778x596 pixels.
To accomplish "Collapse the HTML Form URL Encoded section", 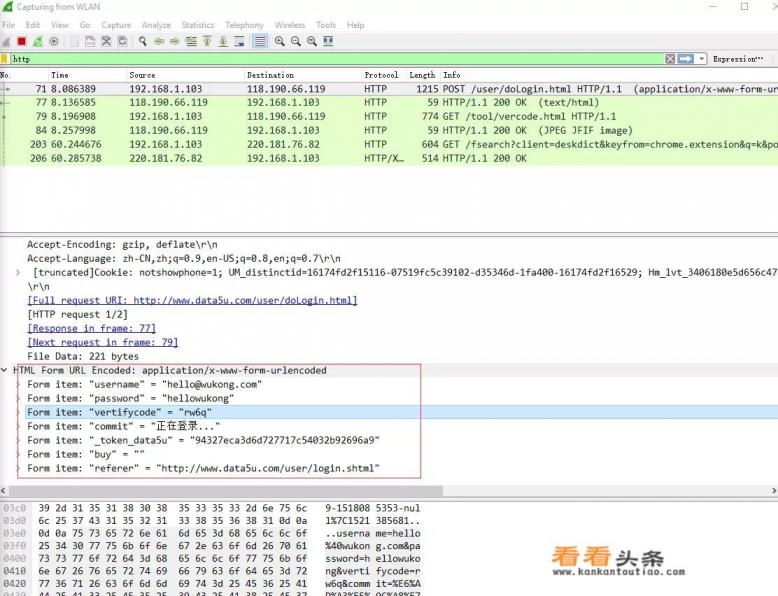I will pos(6,370).
